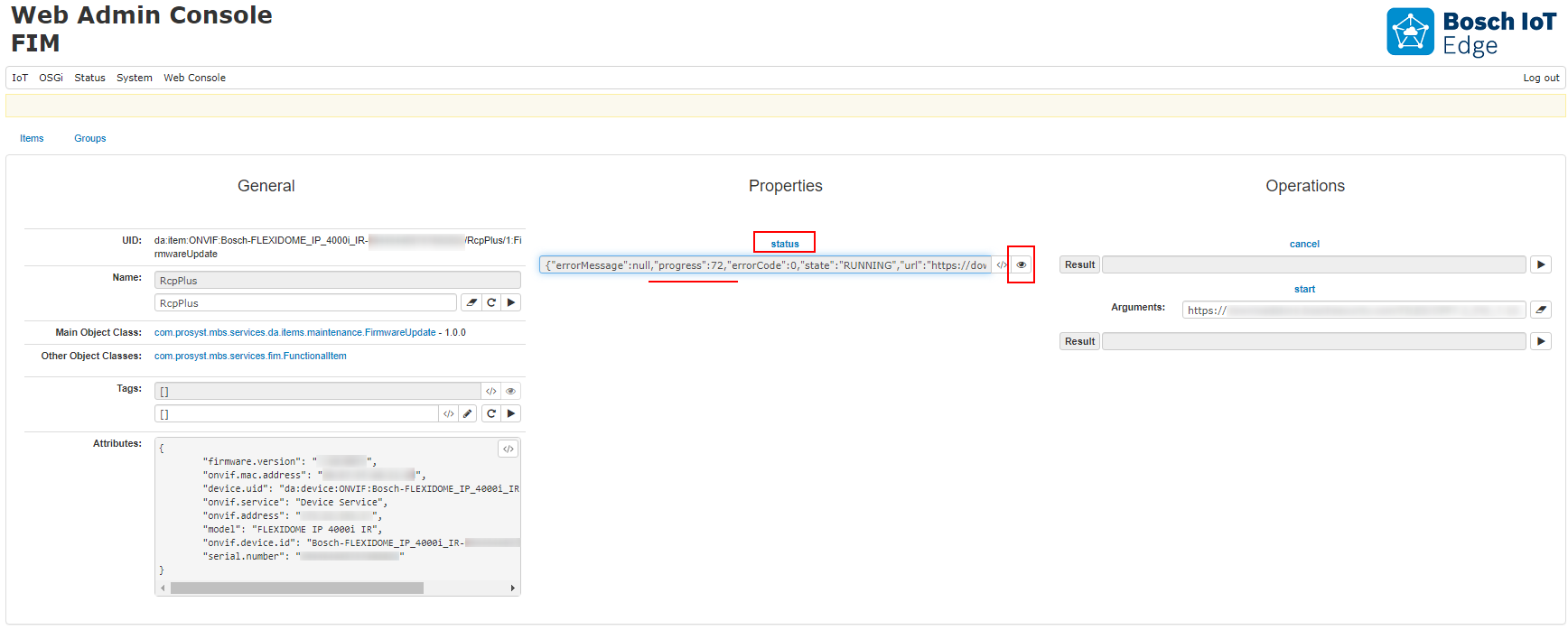Open the OSGi menu
Viewport: 1568px width, 630px height.
coord(51,79)
